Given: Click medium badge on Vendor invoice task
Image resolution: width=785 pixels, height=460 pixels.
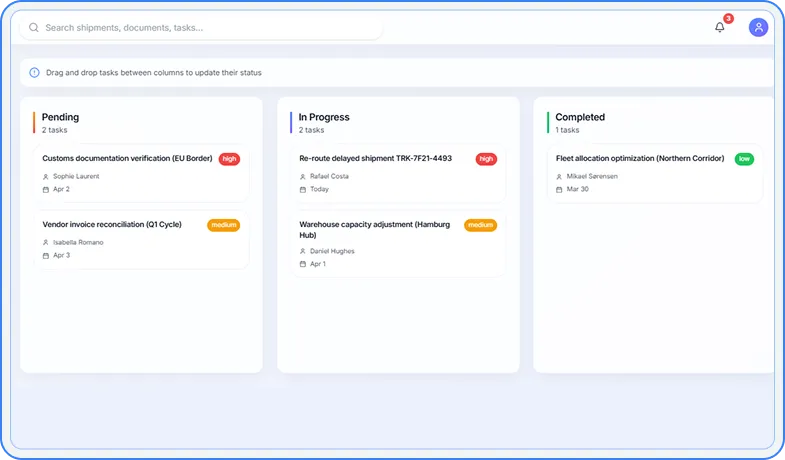Looking at the screenshot, I should pyautogui.click(x=223, y=225).
